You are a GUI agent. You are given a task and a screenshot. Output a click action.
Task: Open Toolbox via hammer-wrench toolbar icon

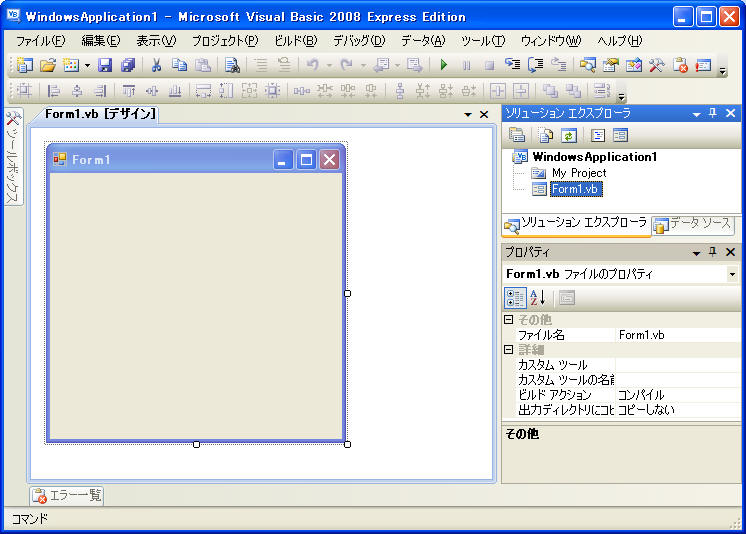657,65
